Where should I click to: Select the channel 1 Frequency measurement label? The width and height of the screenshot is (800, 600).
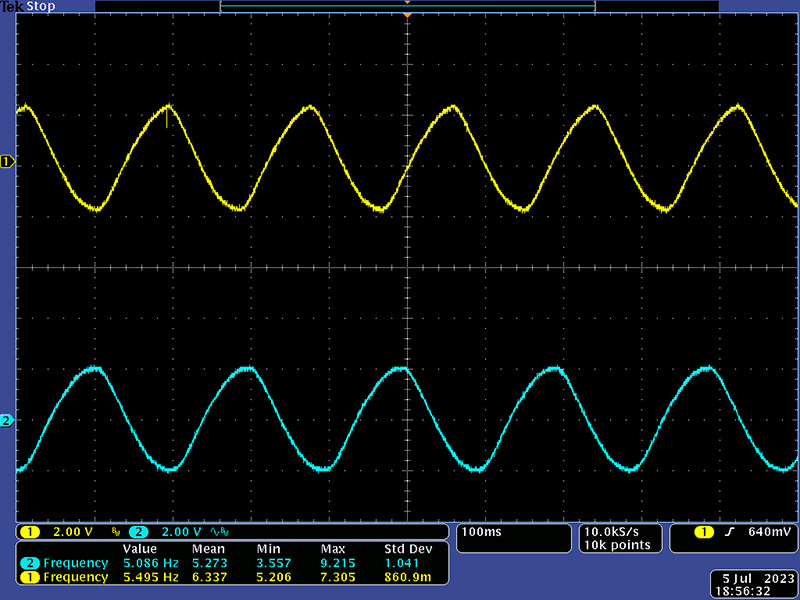pyautogui.click(x=76, y=577)
